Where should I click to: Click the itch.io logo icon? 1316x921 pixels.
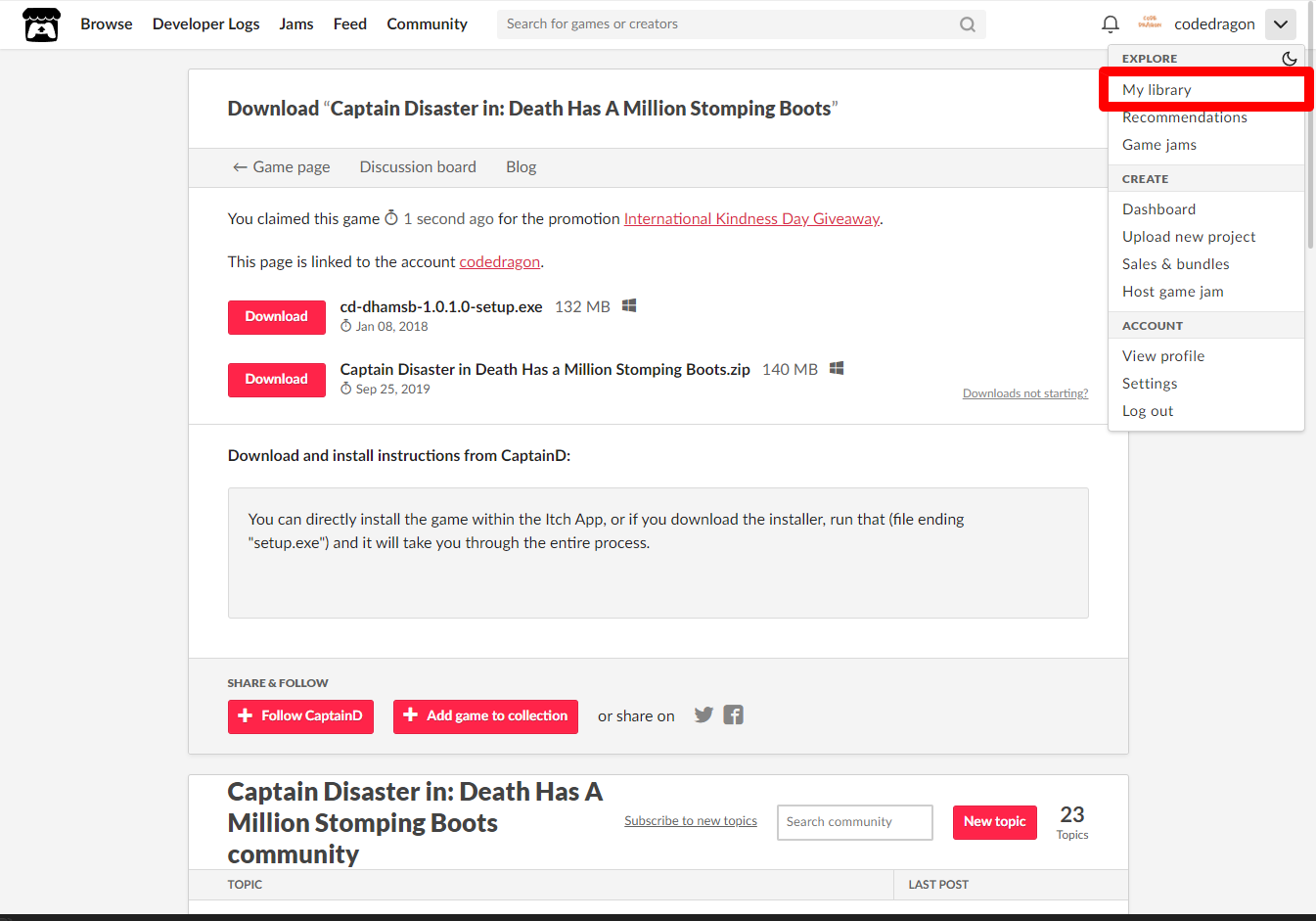point(41,24)
